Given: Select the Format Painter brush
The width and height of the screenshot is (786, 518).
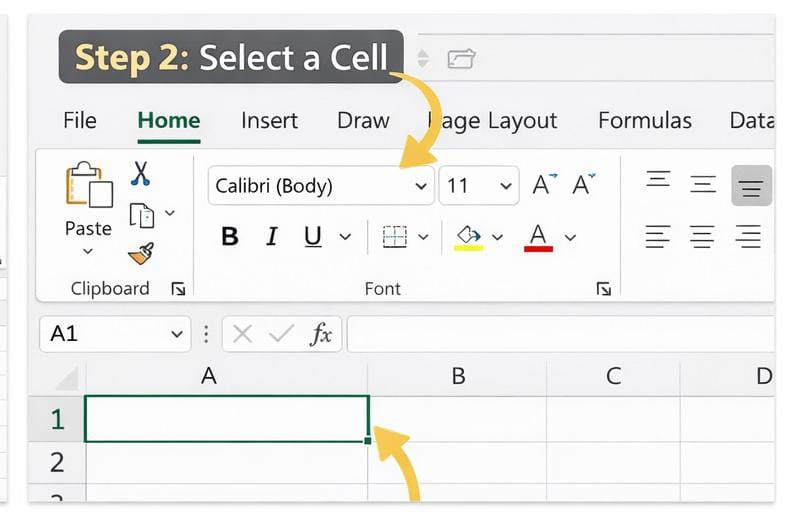Looking at the screenshot, I should (141, 253).
